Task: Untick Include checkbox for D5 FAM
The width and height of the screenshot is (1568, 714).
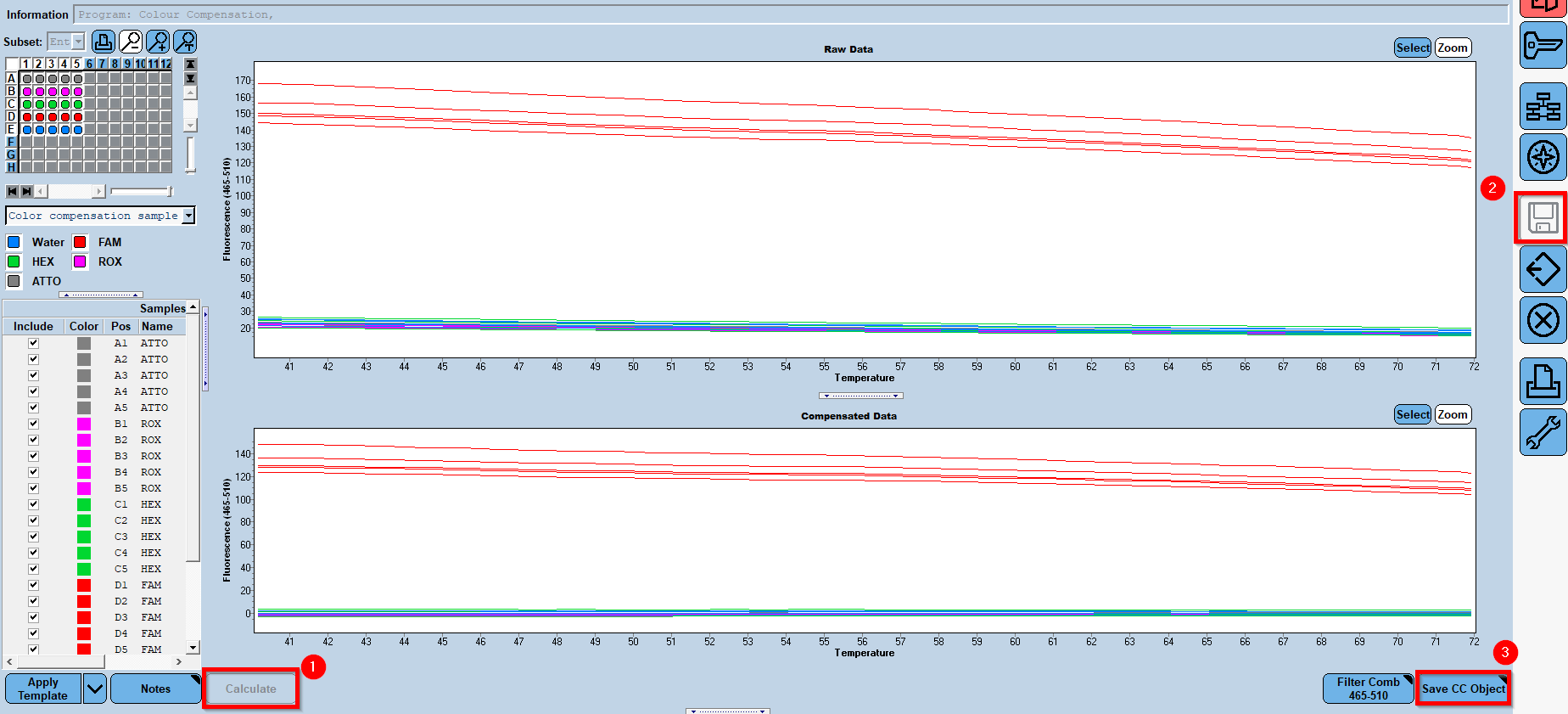Action: (33, 649)
